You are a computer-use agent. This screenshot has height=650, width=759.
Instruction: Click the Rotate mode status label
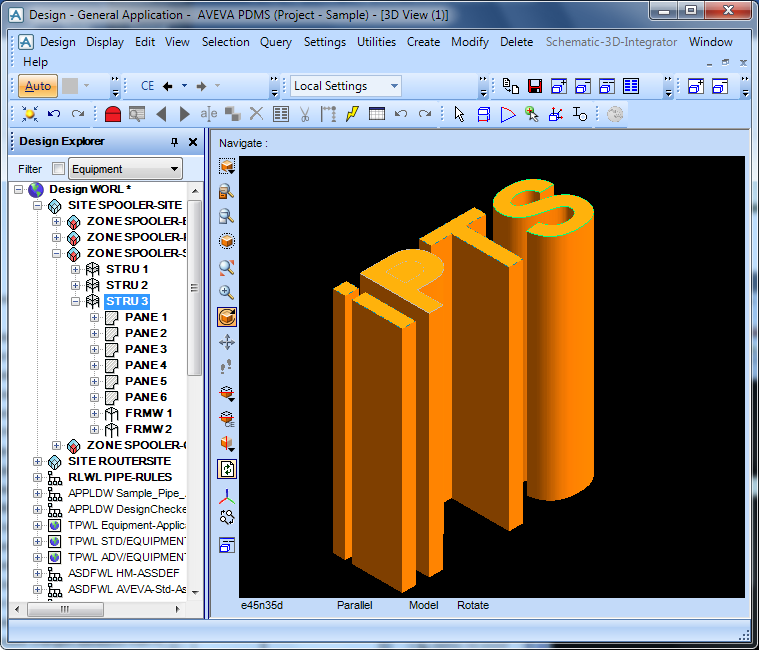[472, 605]
